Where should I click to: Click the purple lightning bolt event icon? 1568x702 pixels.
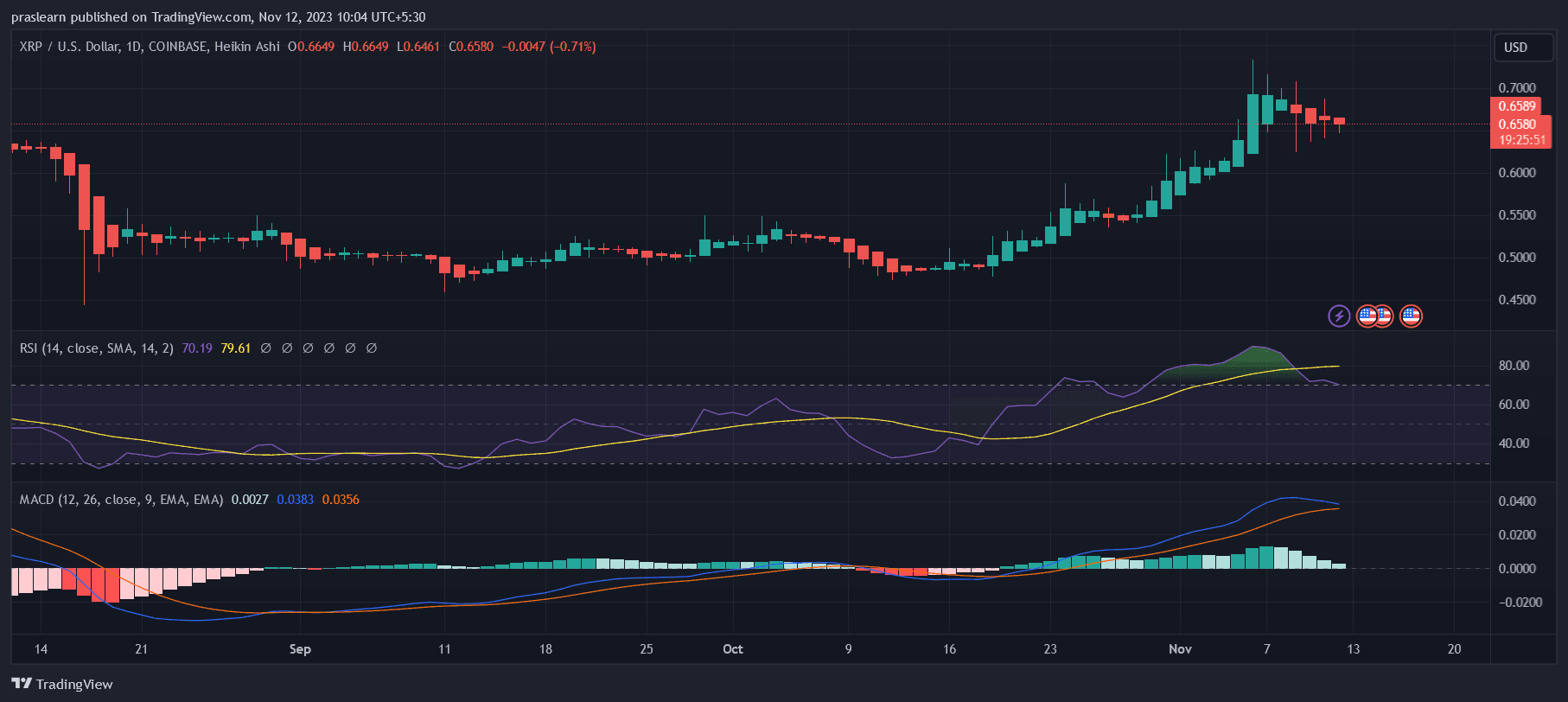(1339, 316)
